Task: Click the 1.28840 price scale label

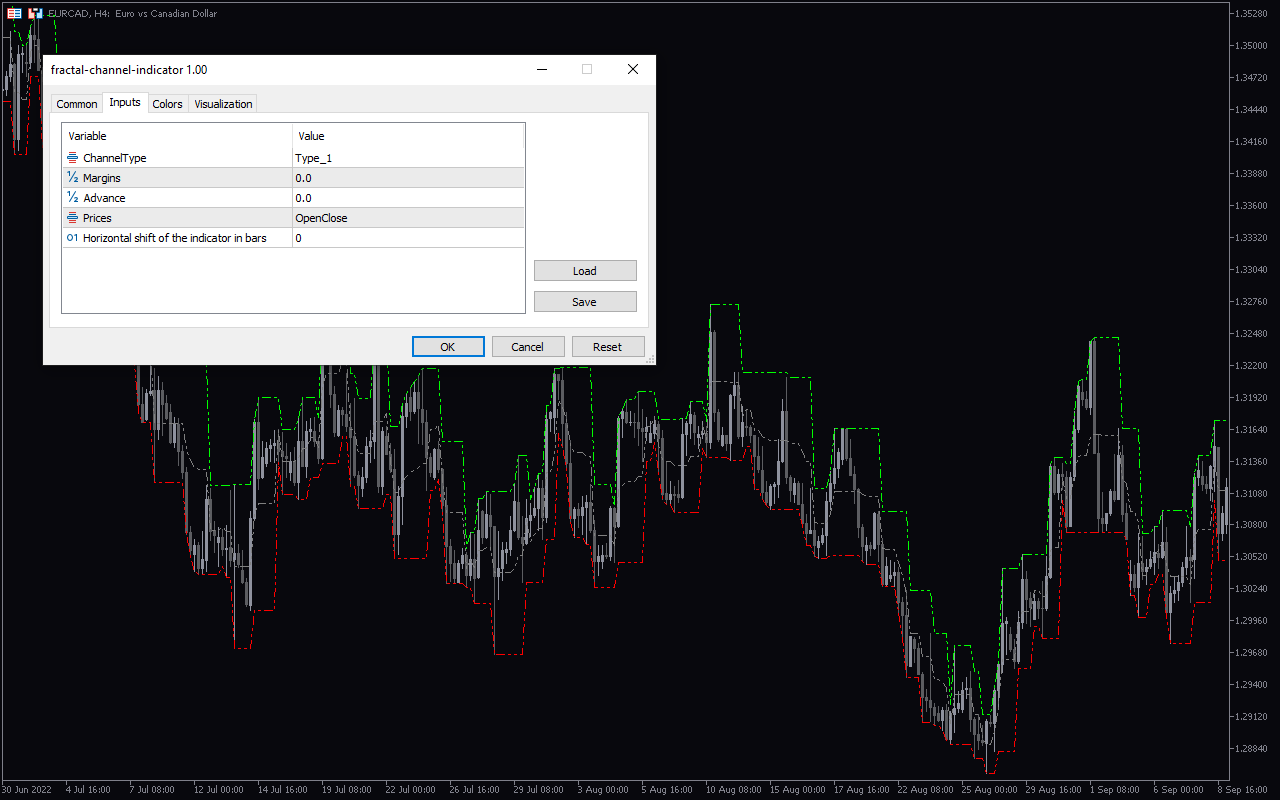Action: click(1251, 749)
